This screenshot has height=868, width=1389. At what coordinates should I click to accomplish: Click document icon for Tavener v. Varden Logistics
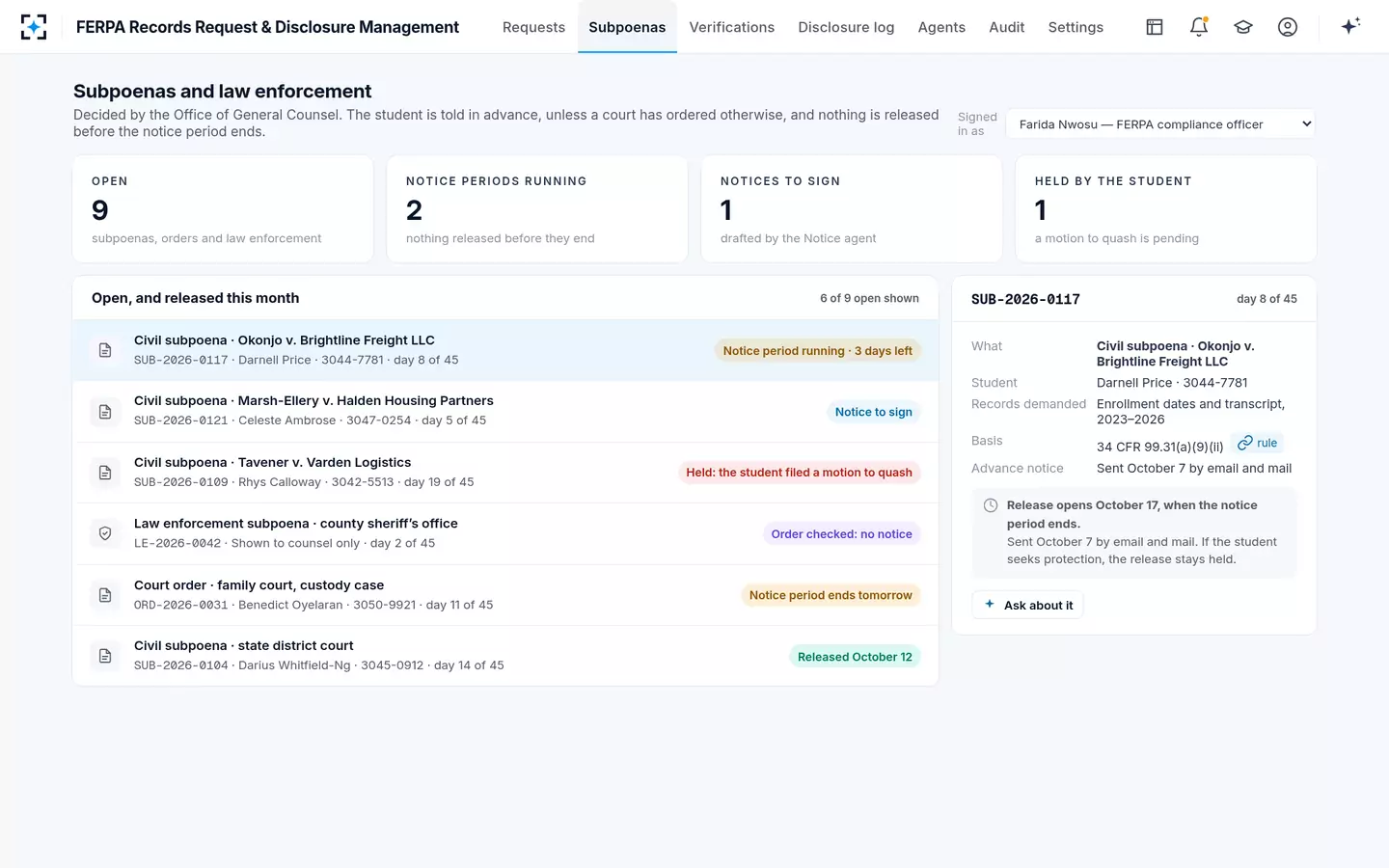point(105,473)
